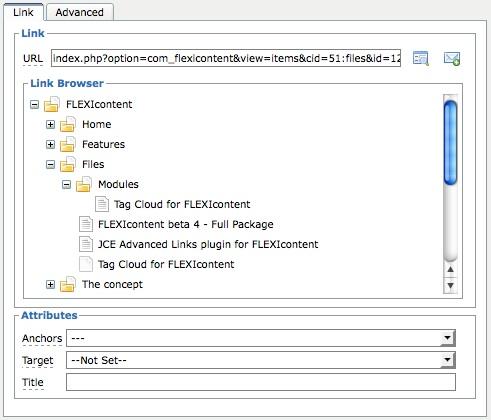Select the Features tree label
Viewport: 491px width, 420px height.
click(103, 144)
